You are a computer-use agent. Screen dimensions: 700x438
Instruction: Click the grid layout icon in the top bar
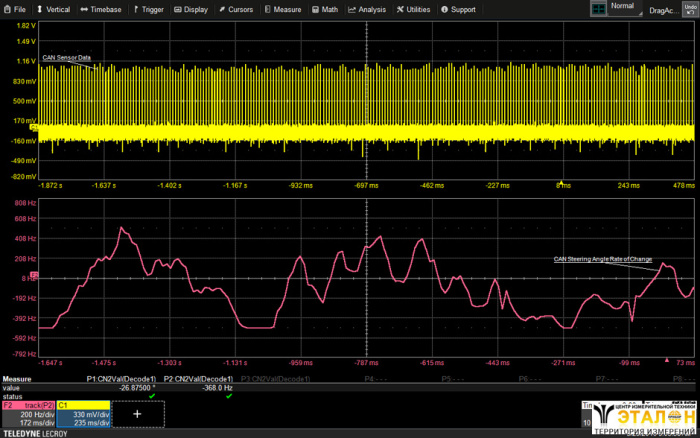pos(598,8)
